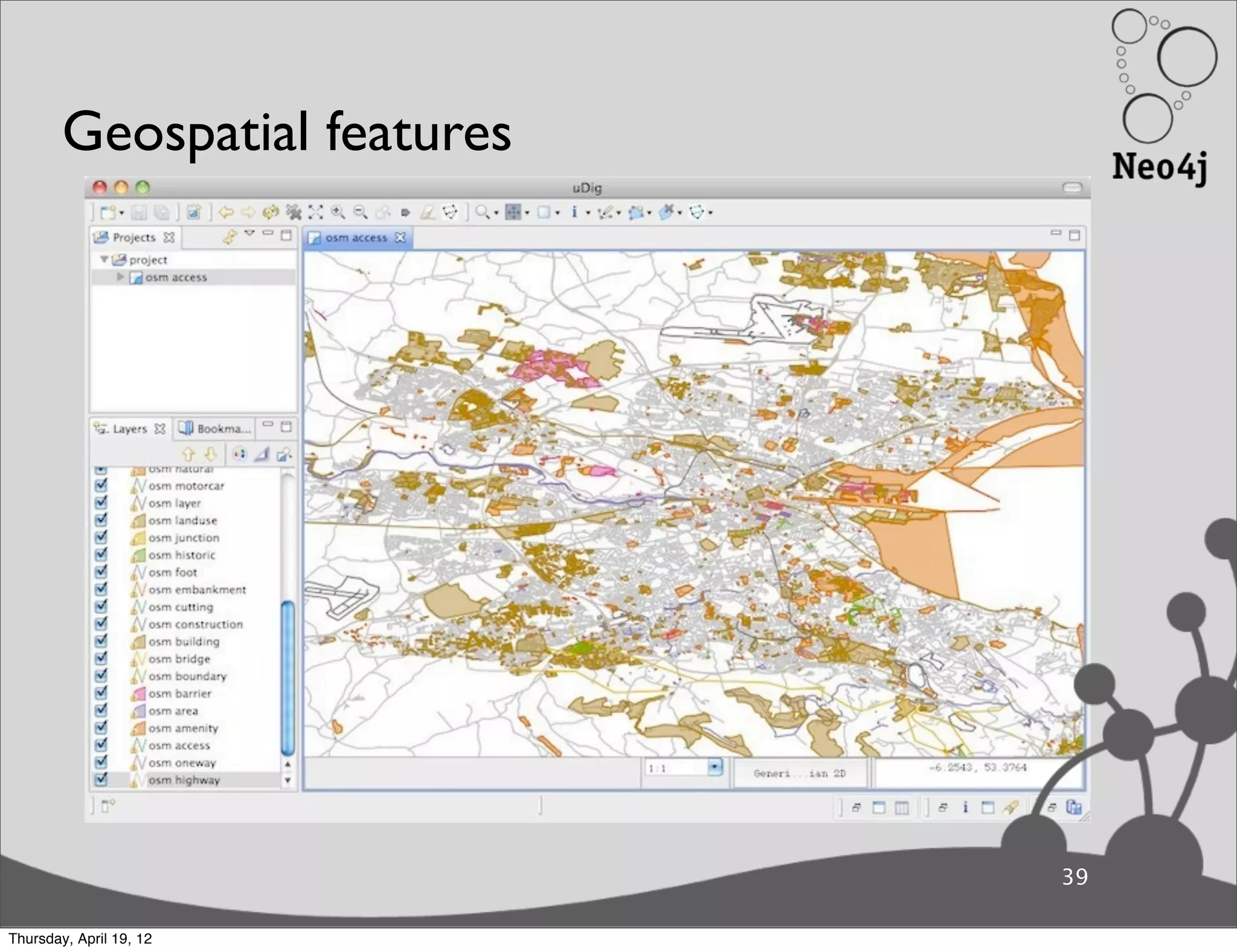Uncheck the osm amenity layer
The width and height of the screenshot is (1237, 952).
(x=101, y=727)
